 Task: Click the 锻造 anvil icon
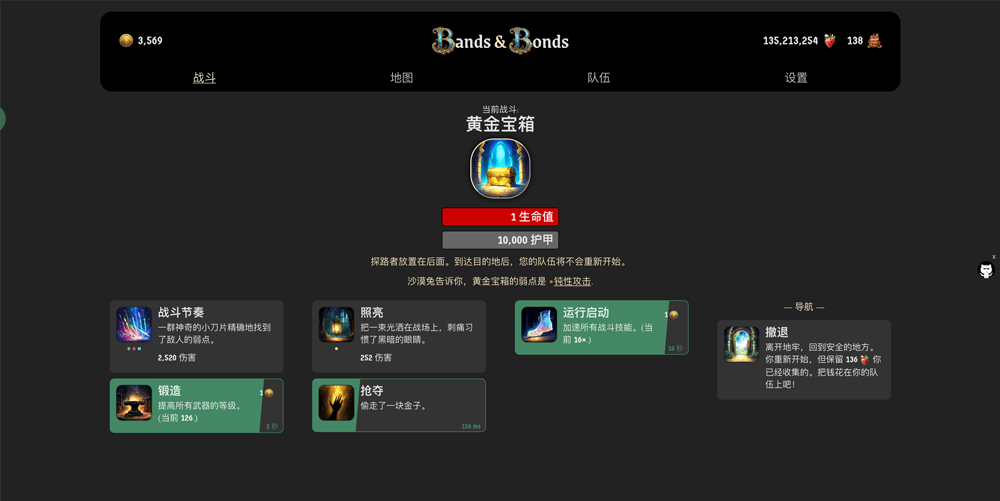coord(134,402)
